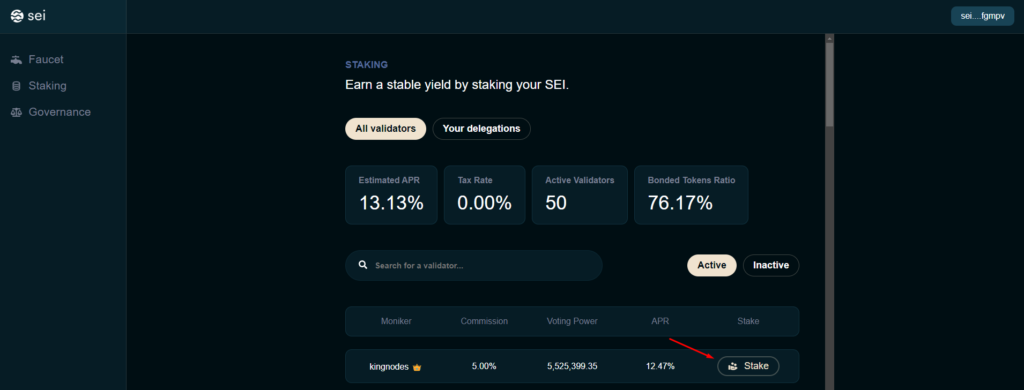
Task: Click the Earn a stable yield tagline
Action: click(x=457, y=86)
